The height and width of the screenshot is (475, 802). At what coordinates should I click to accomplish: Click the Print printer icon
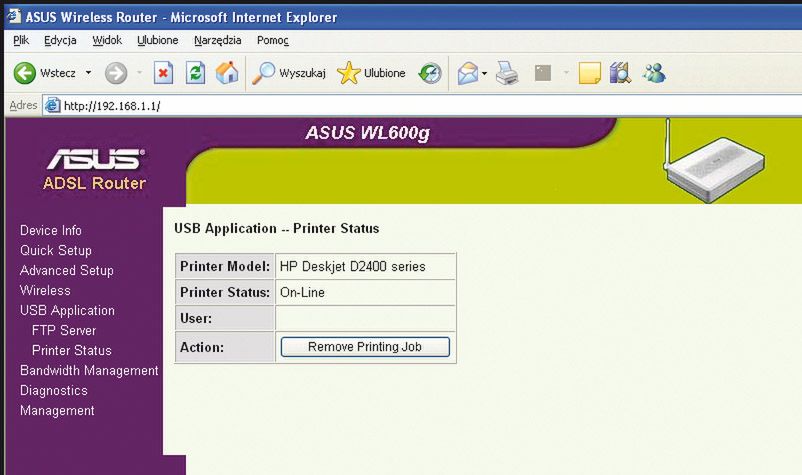[x=507, y=74]
